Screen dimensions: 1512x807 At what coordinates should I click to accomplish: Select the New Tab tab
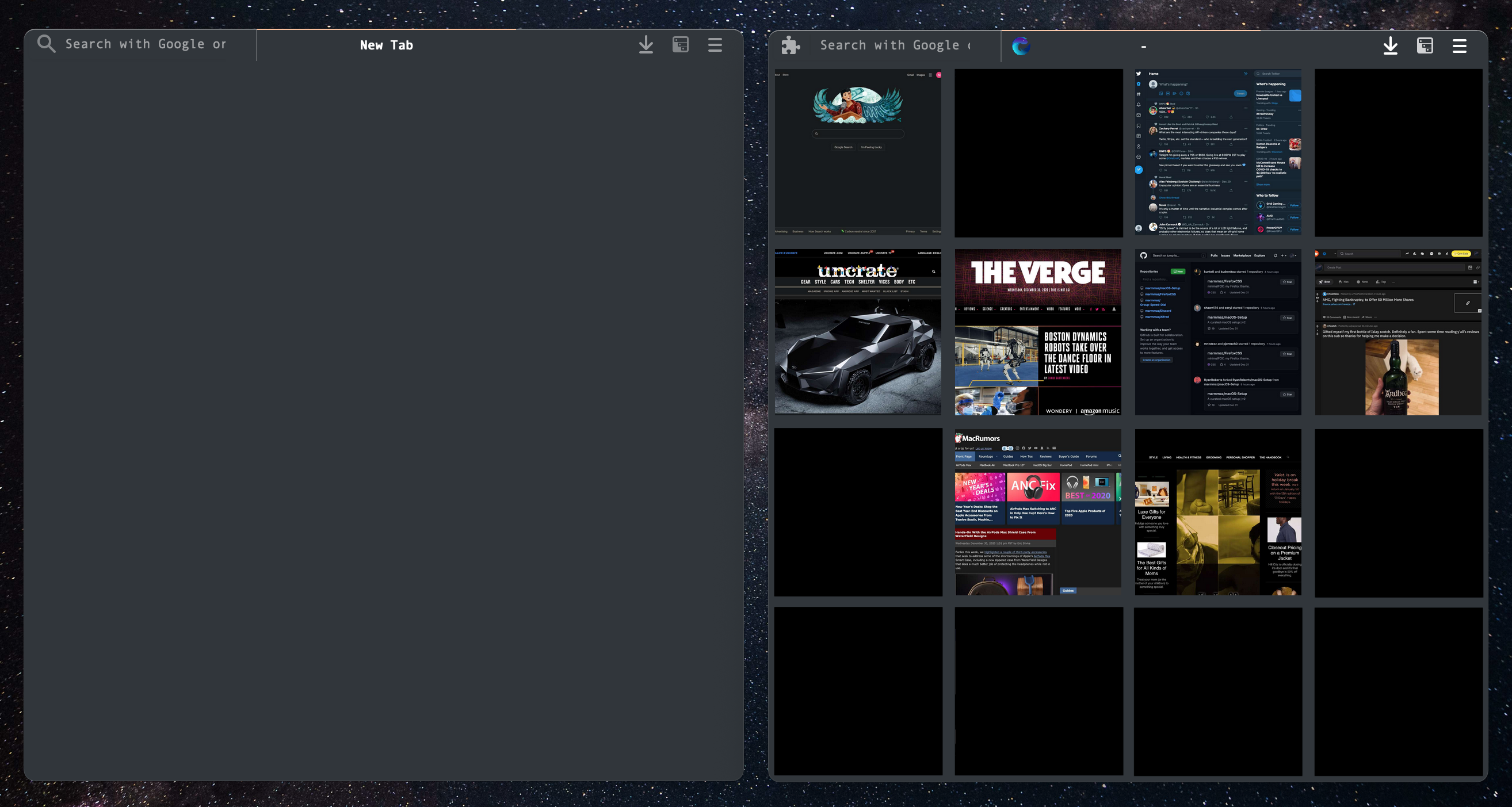tap(386, 45)
